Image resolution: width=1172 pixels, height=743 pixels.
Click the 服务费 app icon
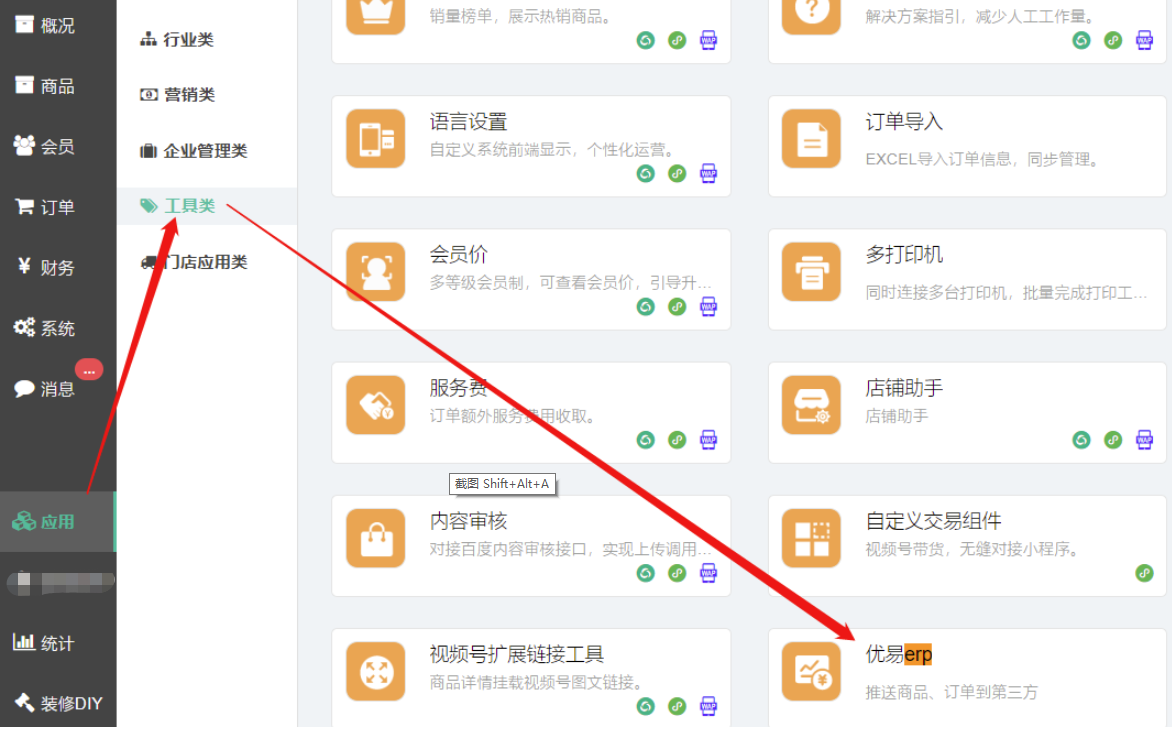[376, 405]
